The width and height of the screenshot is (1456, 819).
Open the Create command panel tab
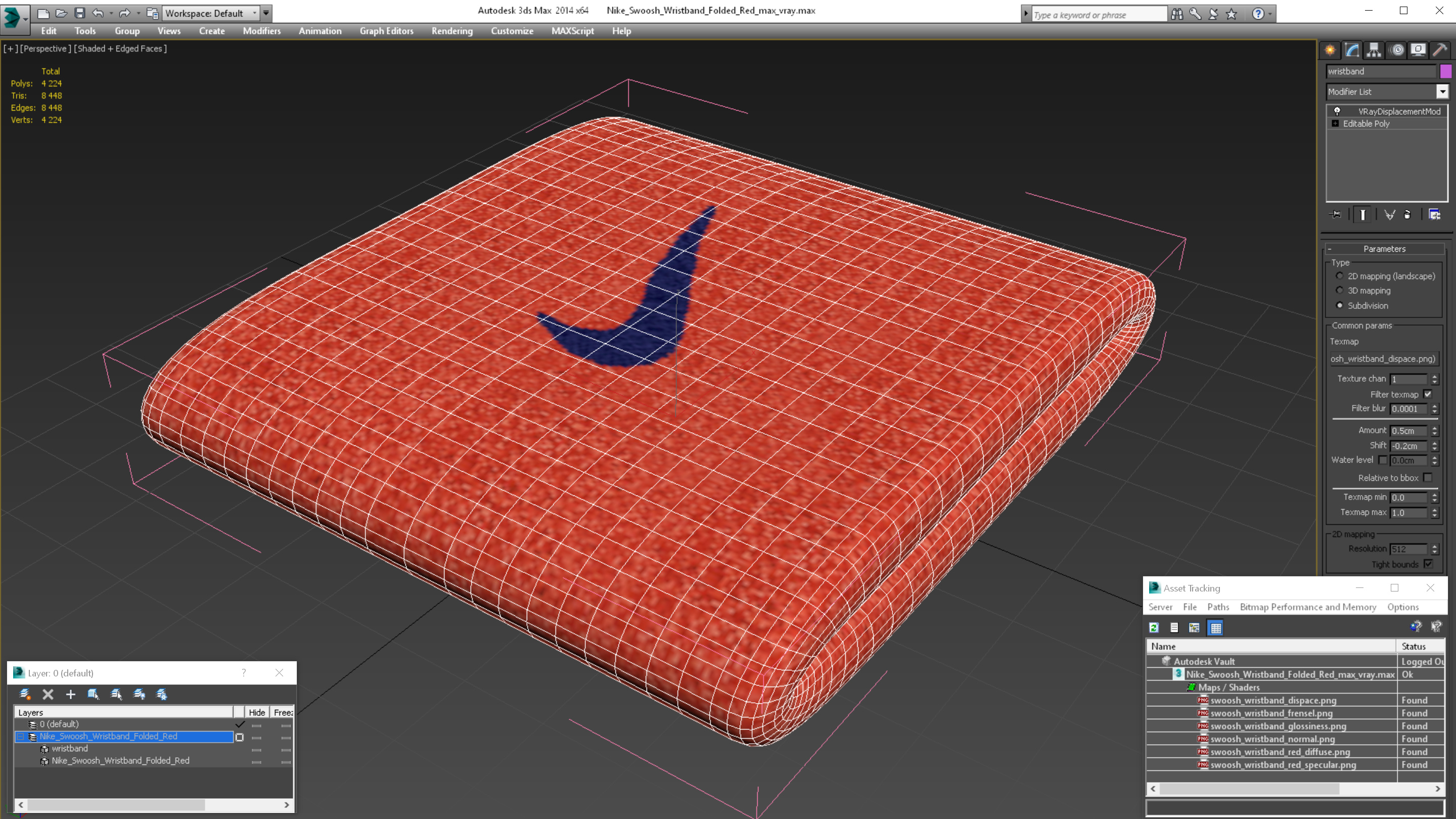click(1330, 51)
